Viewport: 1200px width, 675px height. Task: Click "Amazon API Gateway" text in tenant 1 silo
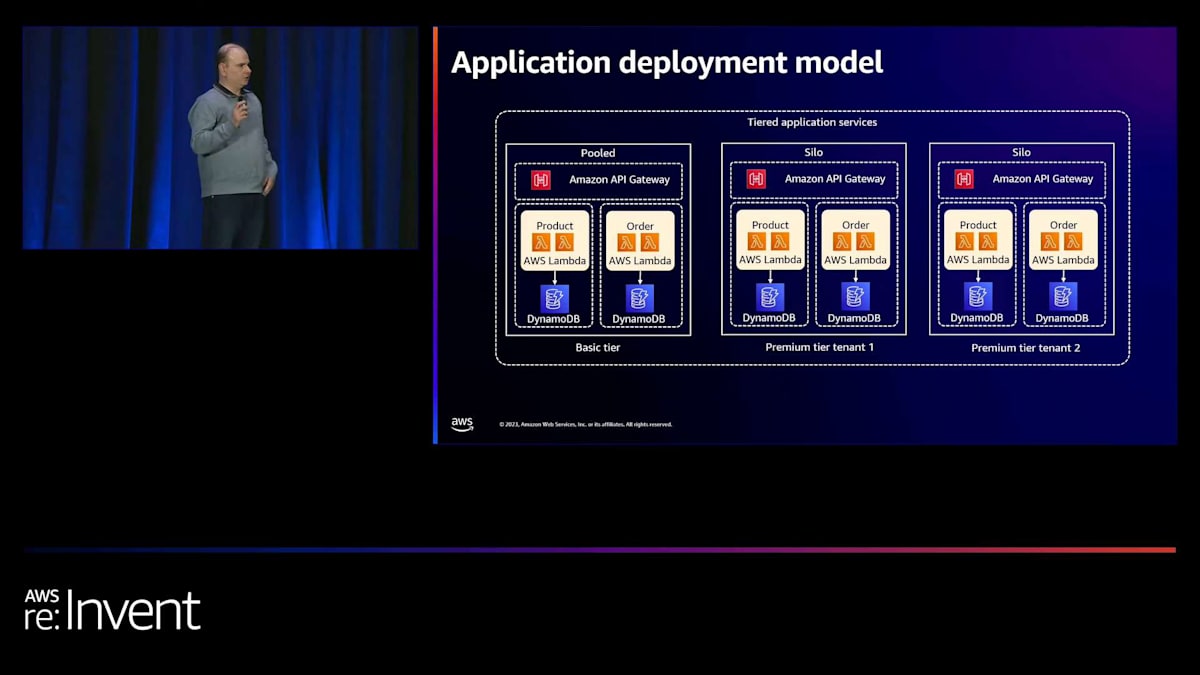point(835,179)
